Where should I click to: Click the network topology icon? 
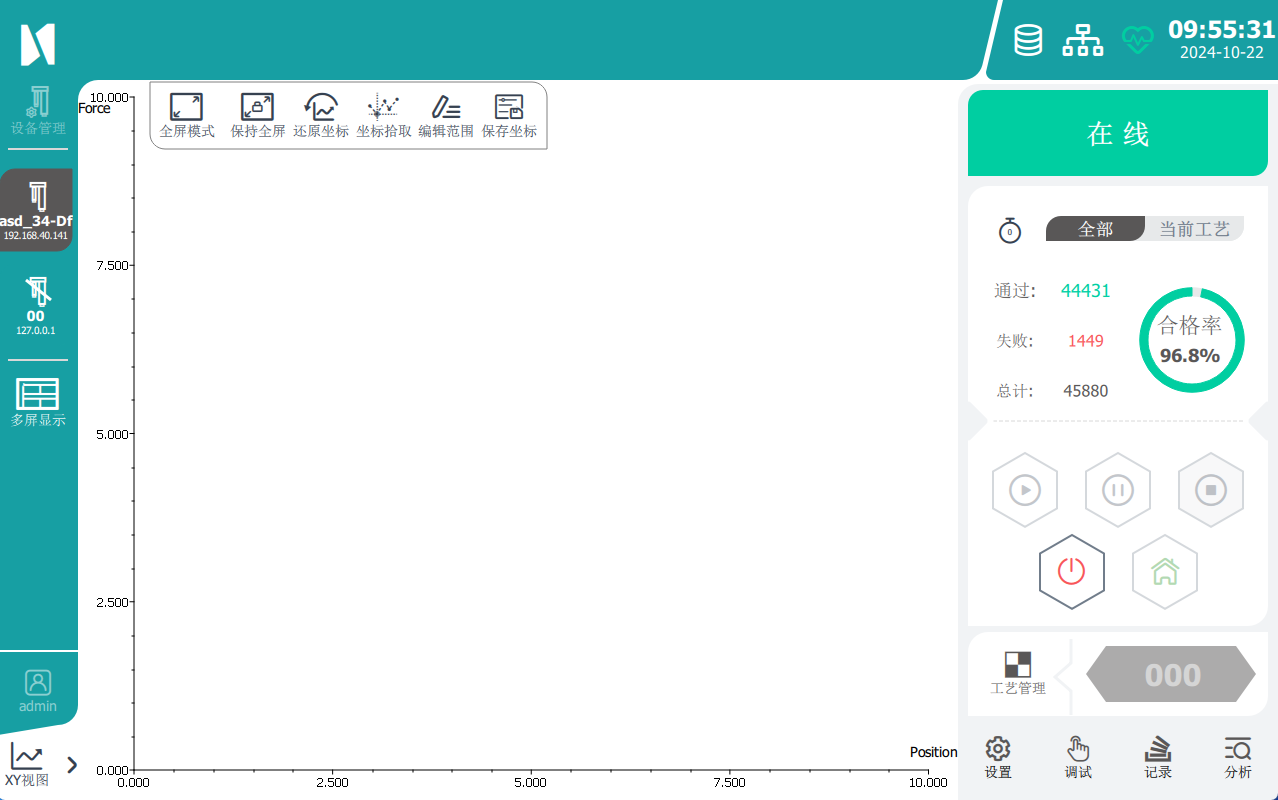coord(1082,40)
